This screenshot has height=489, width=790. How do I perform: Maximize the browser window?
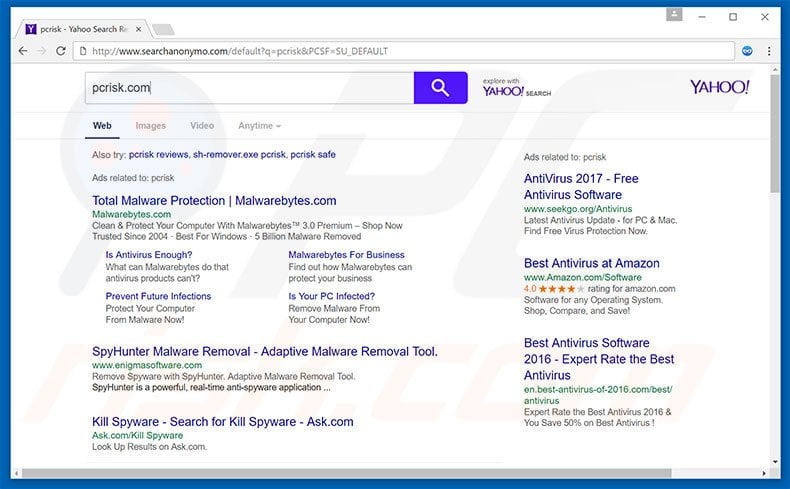point(733,17)
